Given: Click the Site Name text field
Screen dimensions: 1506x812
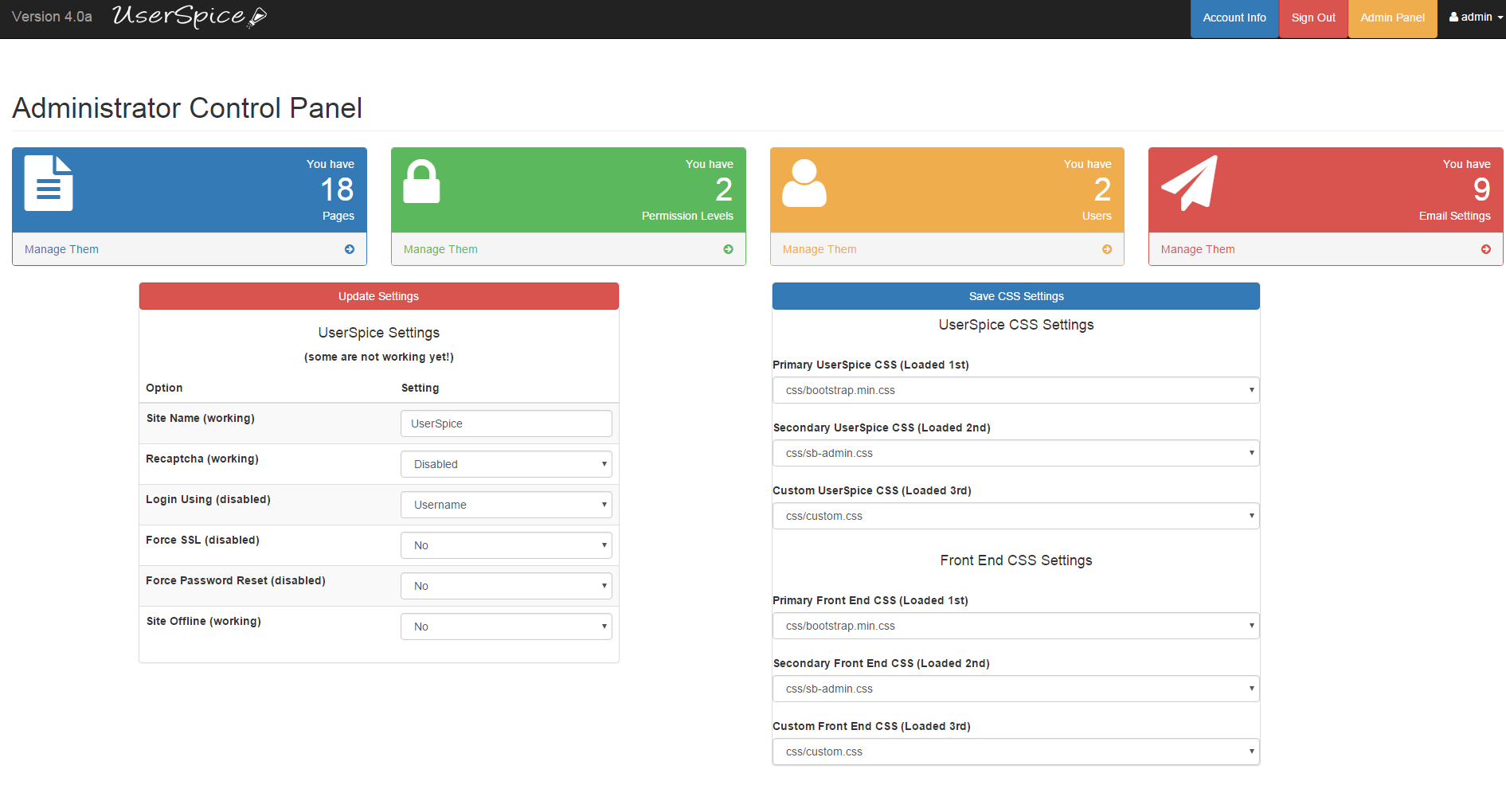Looking at the screenshot, I should (506, 424).
